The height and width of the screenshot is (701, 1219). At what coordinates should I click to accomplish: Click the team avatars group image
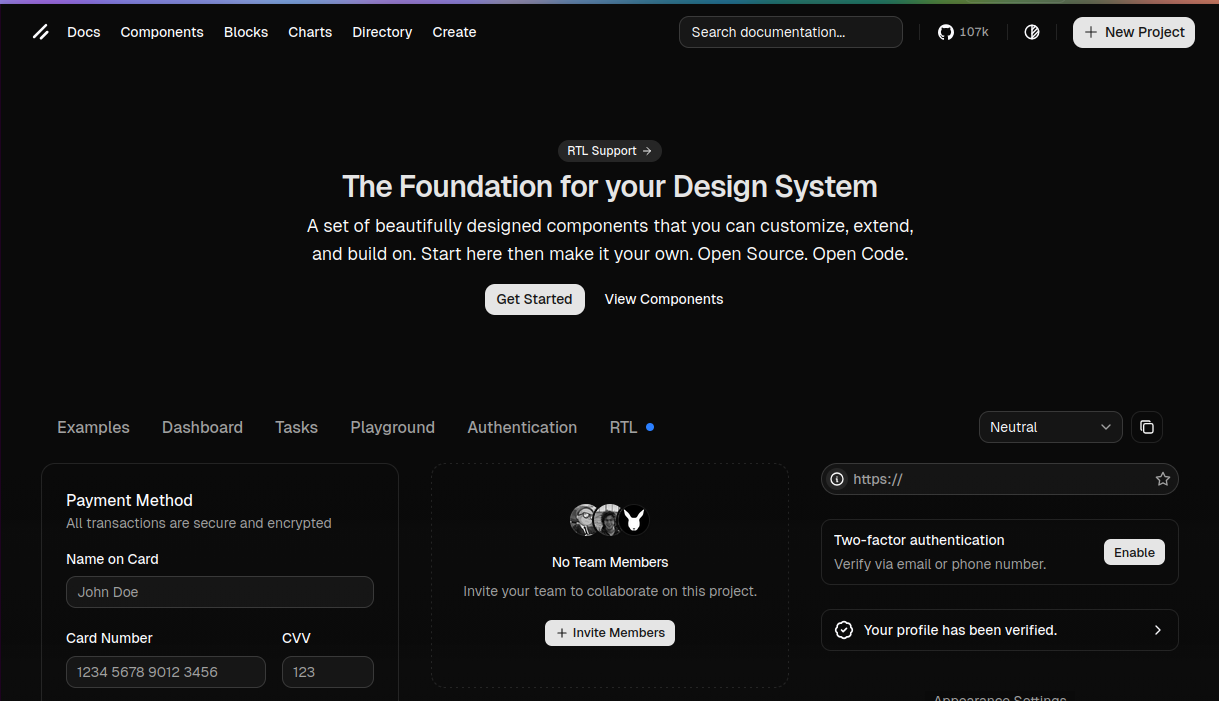[609, 520]
